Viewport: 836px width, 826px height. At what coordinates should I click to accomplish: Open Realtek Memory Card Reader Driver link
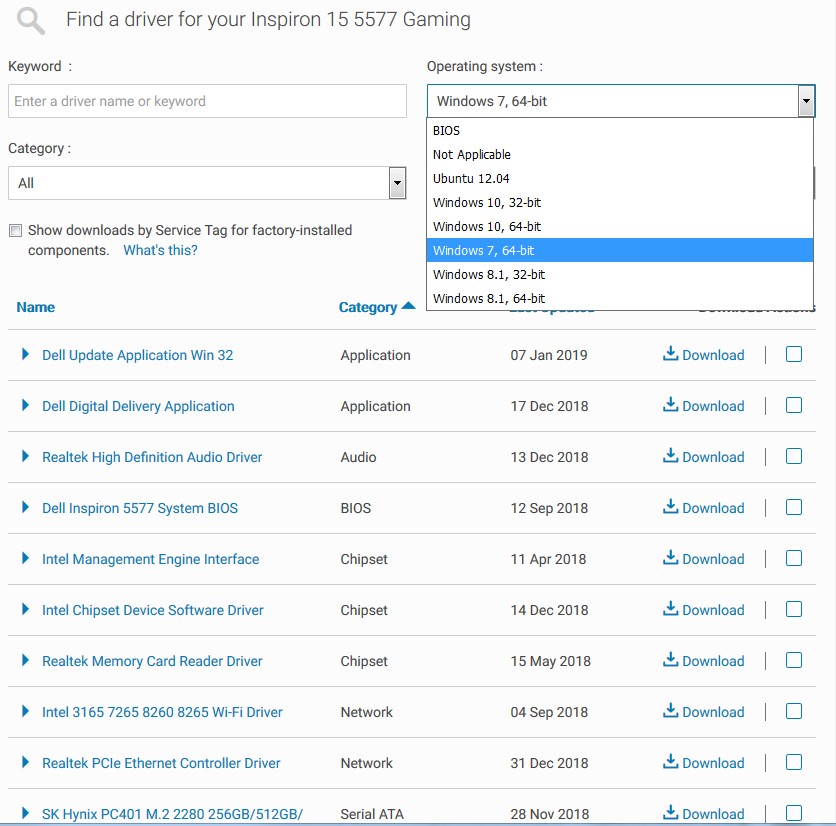[x=152, y=661]
